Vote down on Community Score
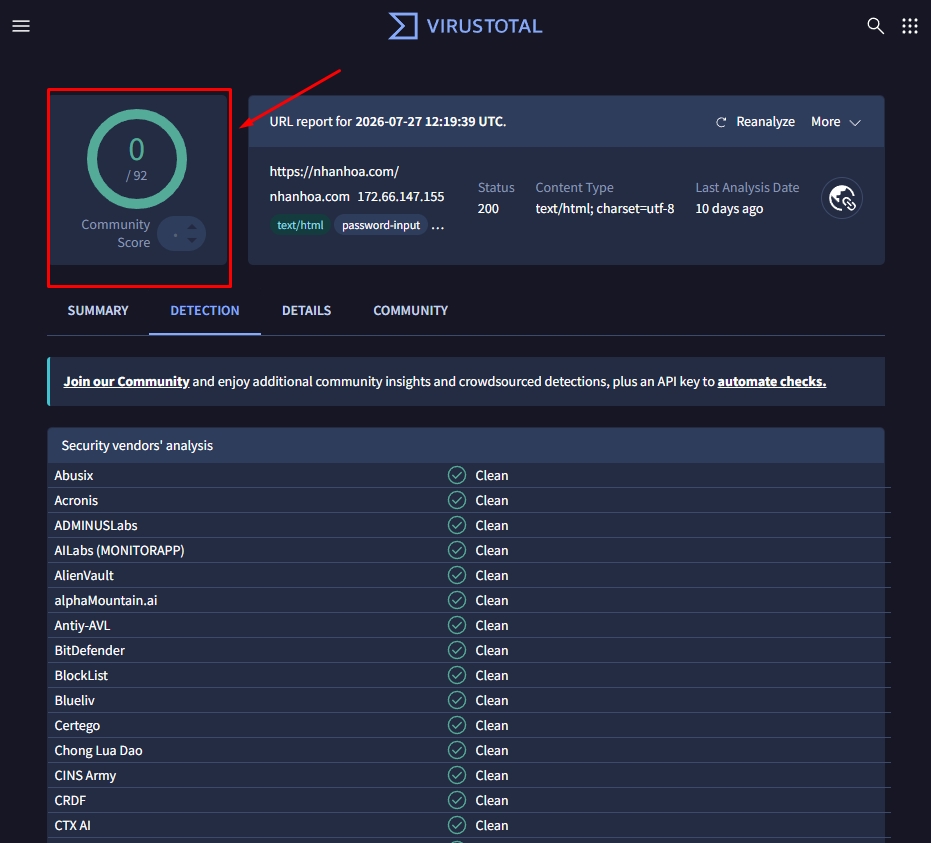931x843 pixels. (x=192, y=240)
